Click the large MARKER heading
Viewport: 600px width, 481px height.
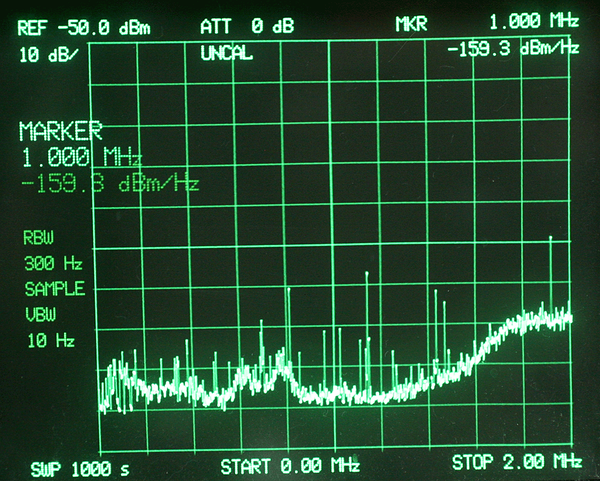[x=61, y=131]
